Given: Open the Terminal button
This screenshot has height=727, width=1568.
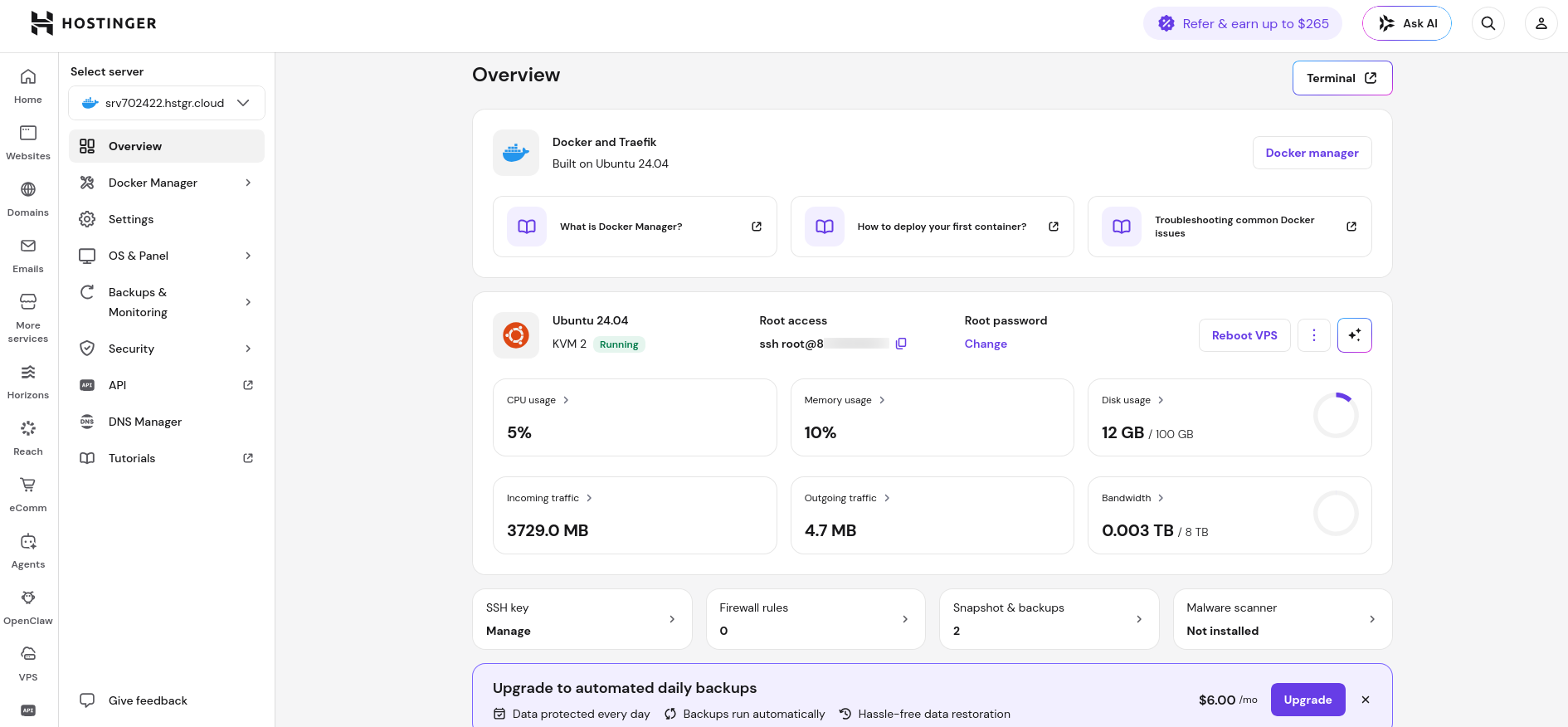Looking at the screenshot, I should pyautogui.click(x=1342, y=78).
